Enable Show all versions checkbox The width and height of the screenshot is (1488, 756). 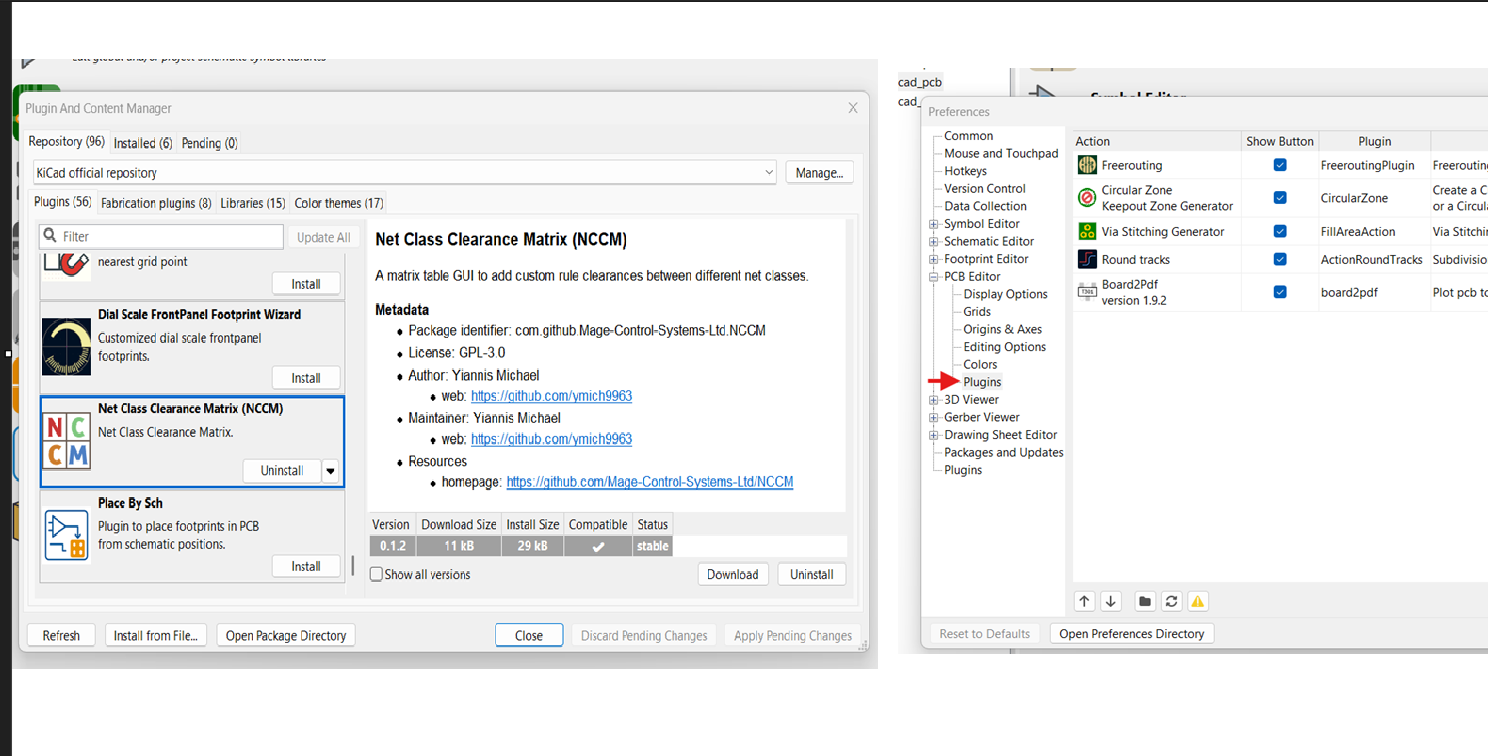point(377,574)
